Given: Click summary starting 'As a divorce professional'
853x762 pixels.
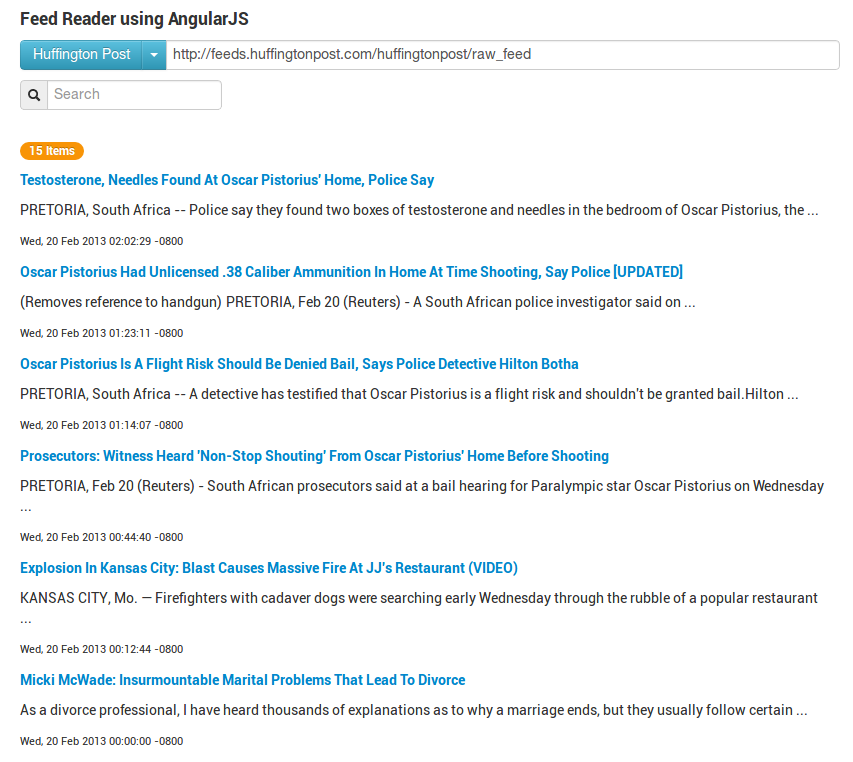Looking at the screenshot, I should [413, 710].
